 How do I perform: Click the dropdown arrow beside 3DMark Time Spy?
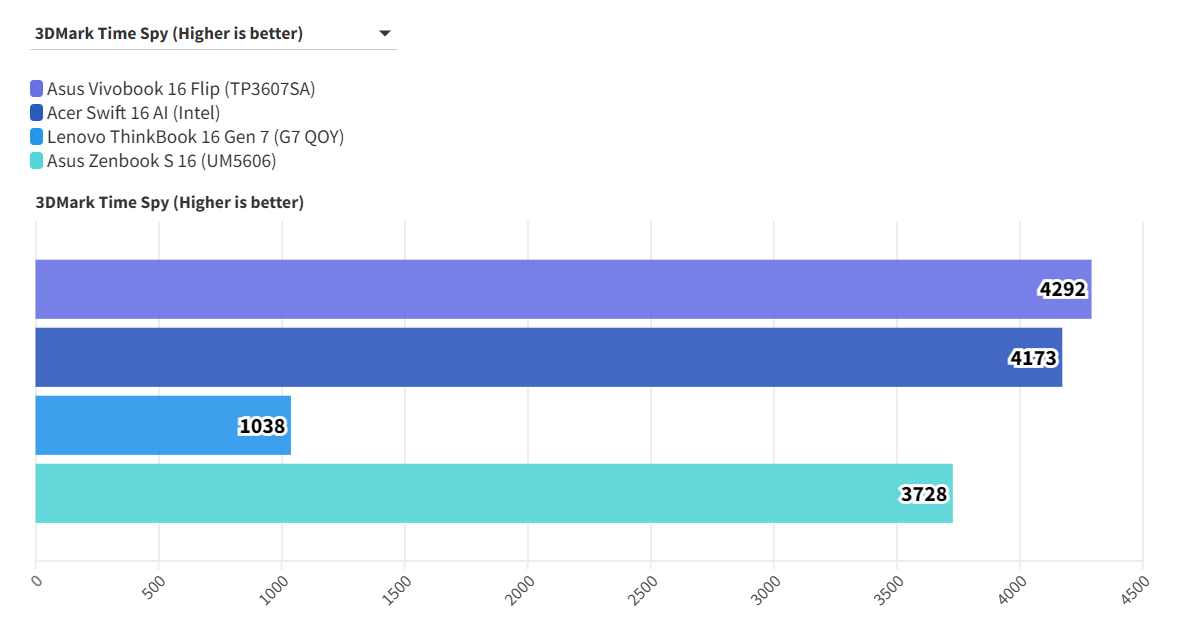(385, 34)
